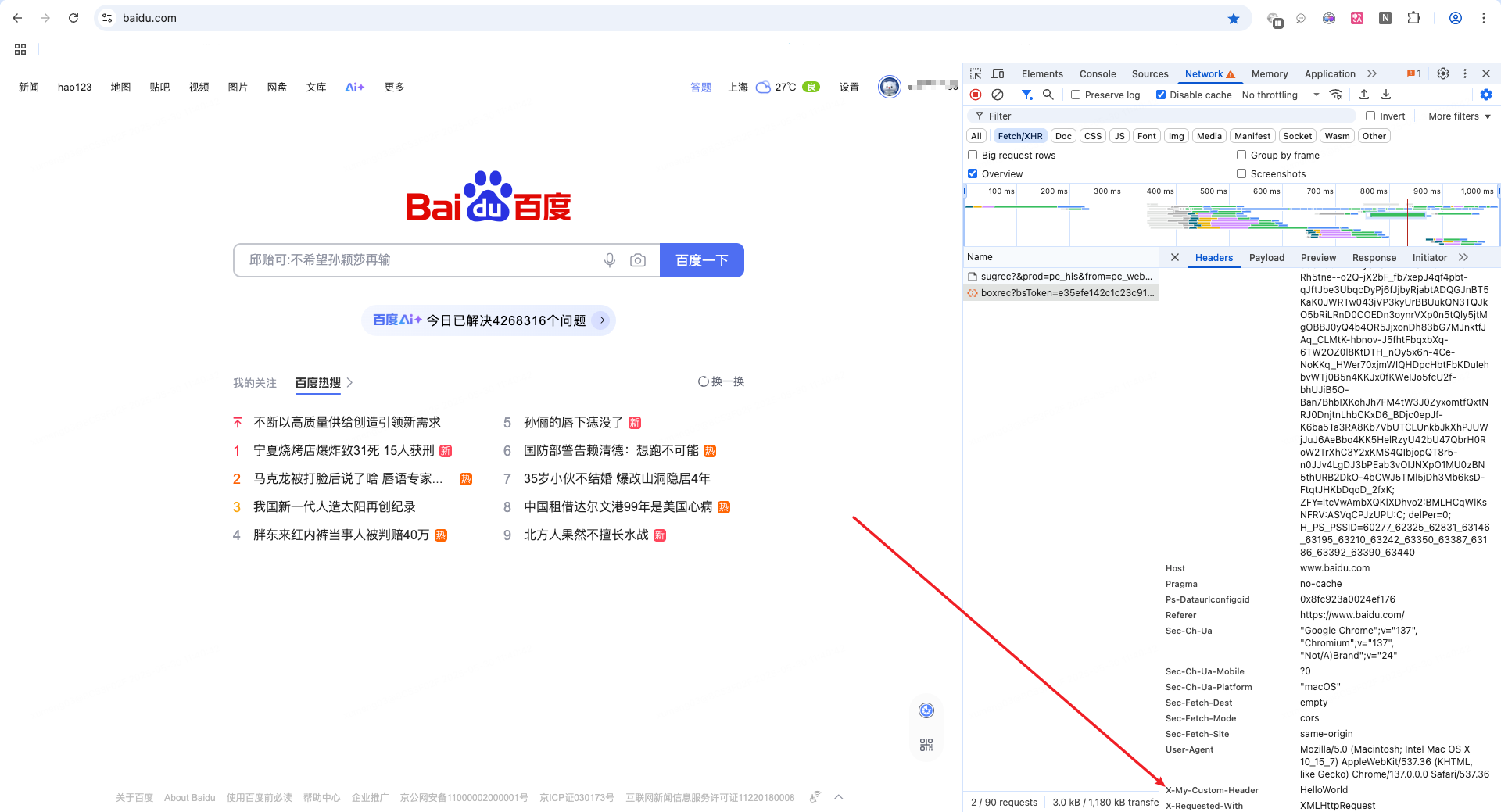
Task: Click the issues counter badge
Action: pyautogui.click(x=1414, y=73)
